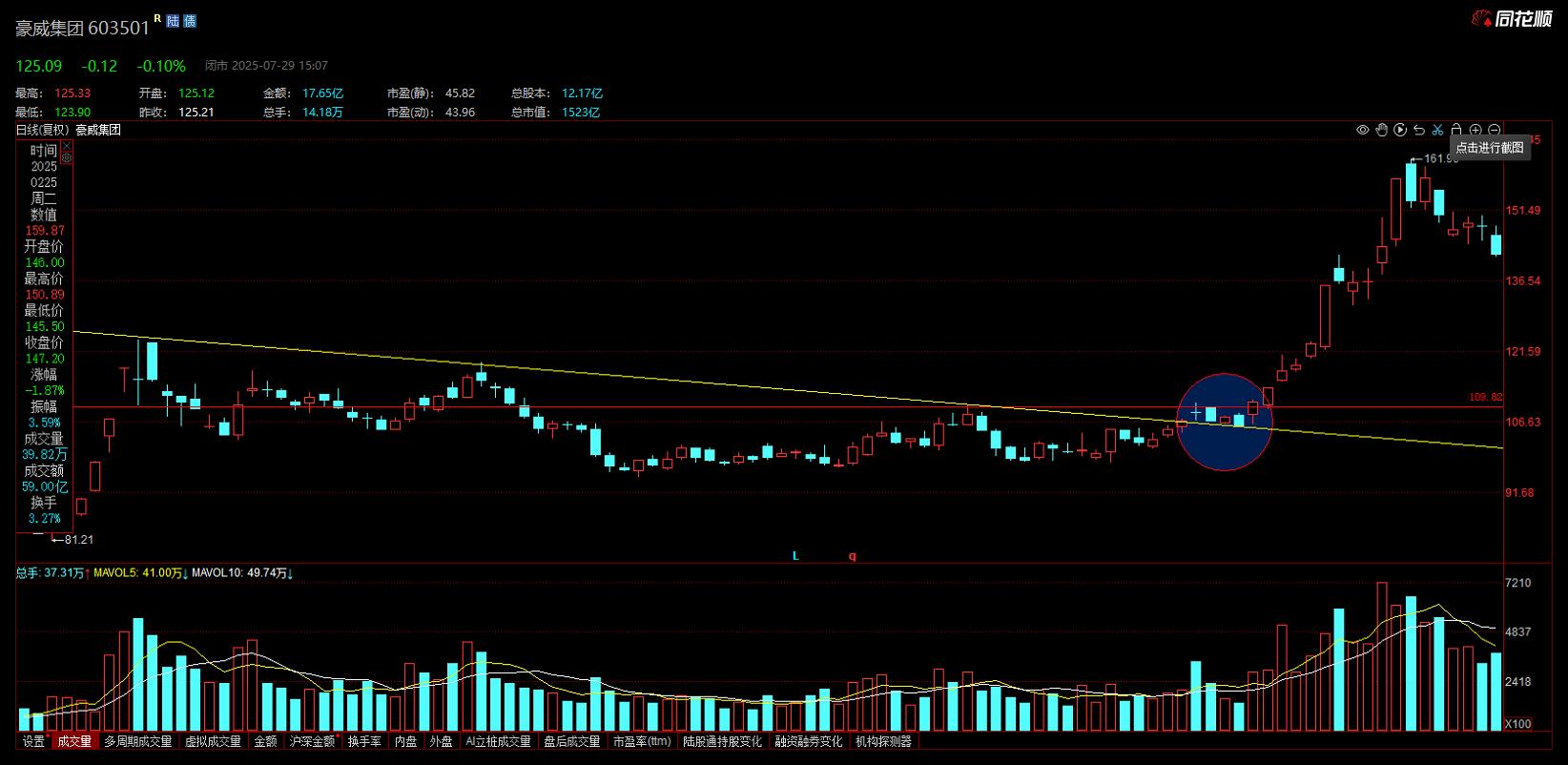Image resolution: width=1568 pixels, height=765 pixels.
Task: Click the 总手 14.18万 value in header
Action: (x=322, y=112)
